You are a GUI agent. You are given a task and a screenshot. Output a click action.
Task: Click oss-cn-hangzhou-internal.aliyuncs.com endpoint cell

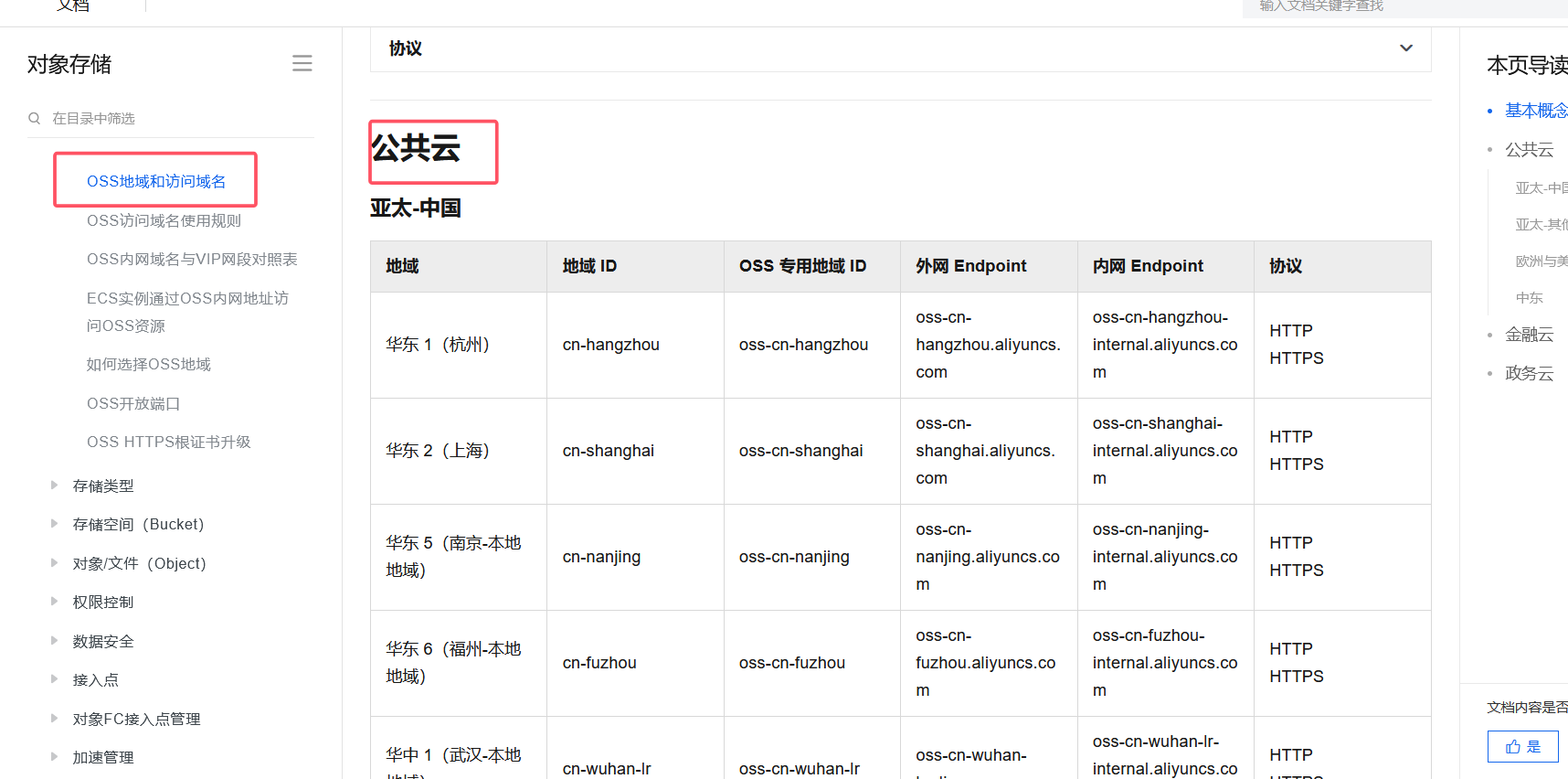pos(1165,345)
